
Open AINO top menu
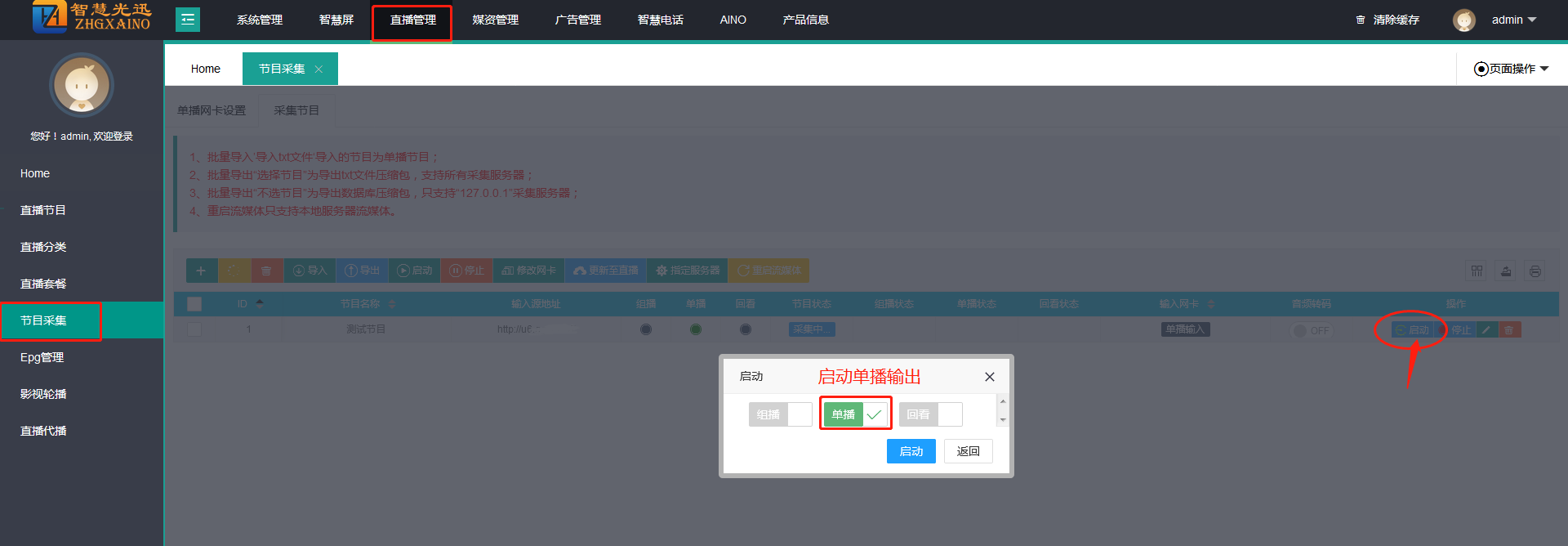[x=733, y=20]
